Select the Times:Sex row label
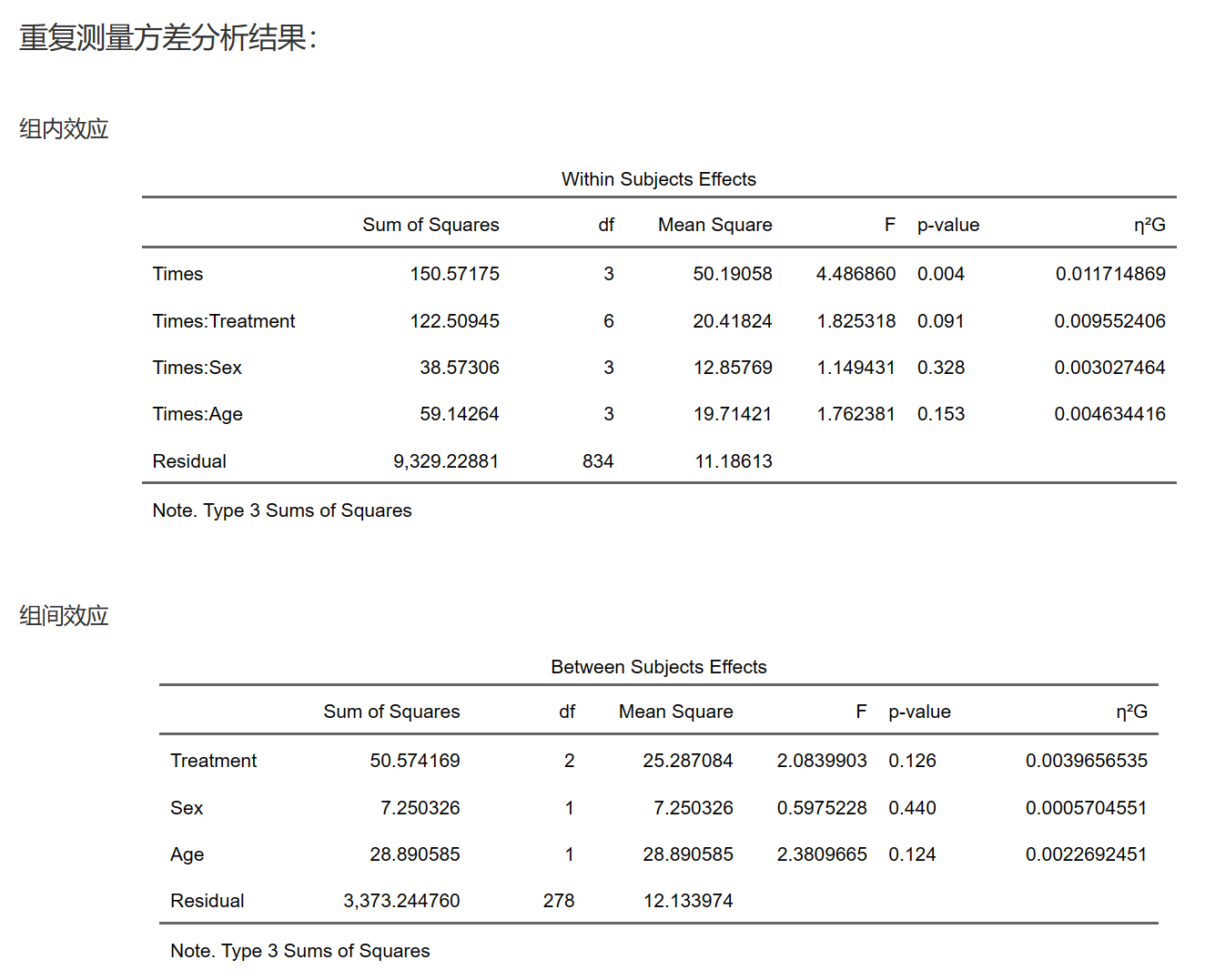The height and width of the screenshot is (980, 1205). click(x=197, y=368)
